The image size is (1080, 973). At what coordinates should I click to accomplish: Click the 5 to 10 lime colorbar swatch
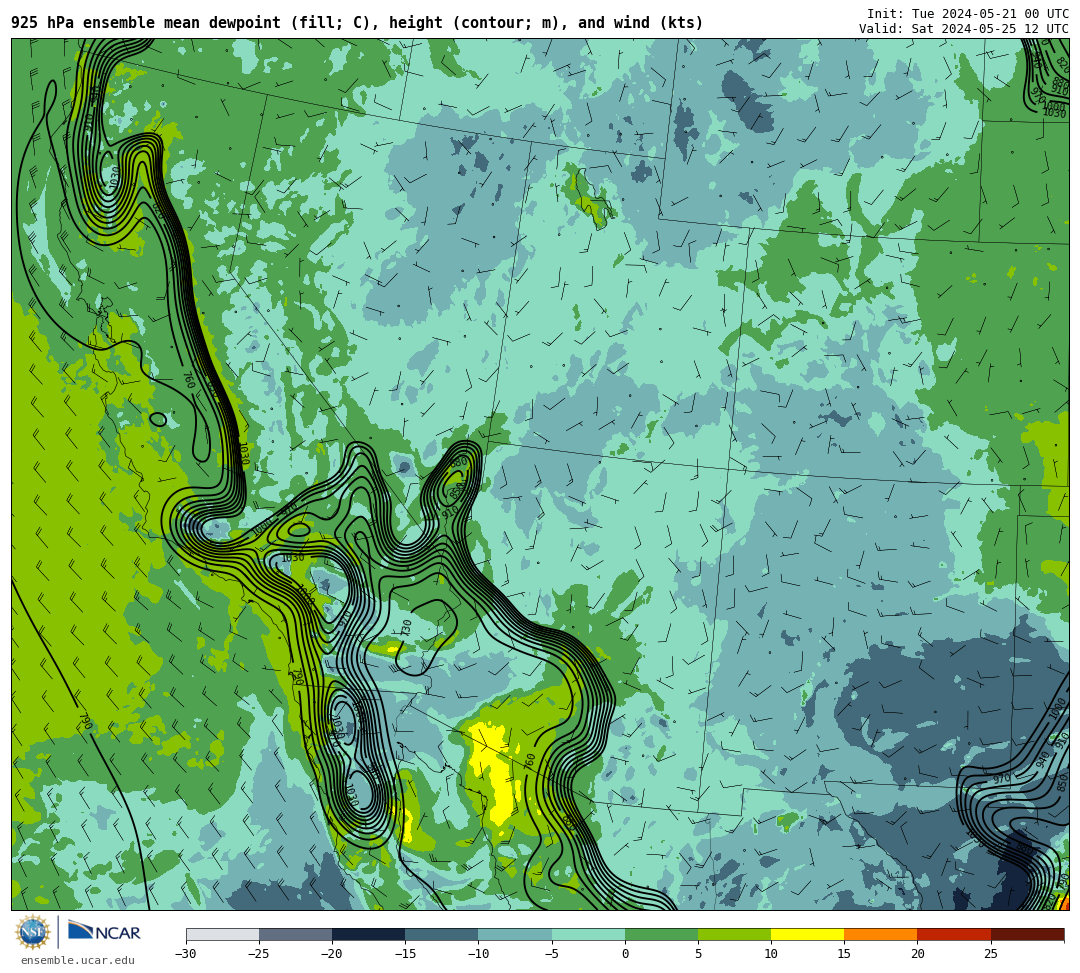(734, 934)
